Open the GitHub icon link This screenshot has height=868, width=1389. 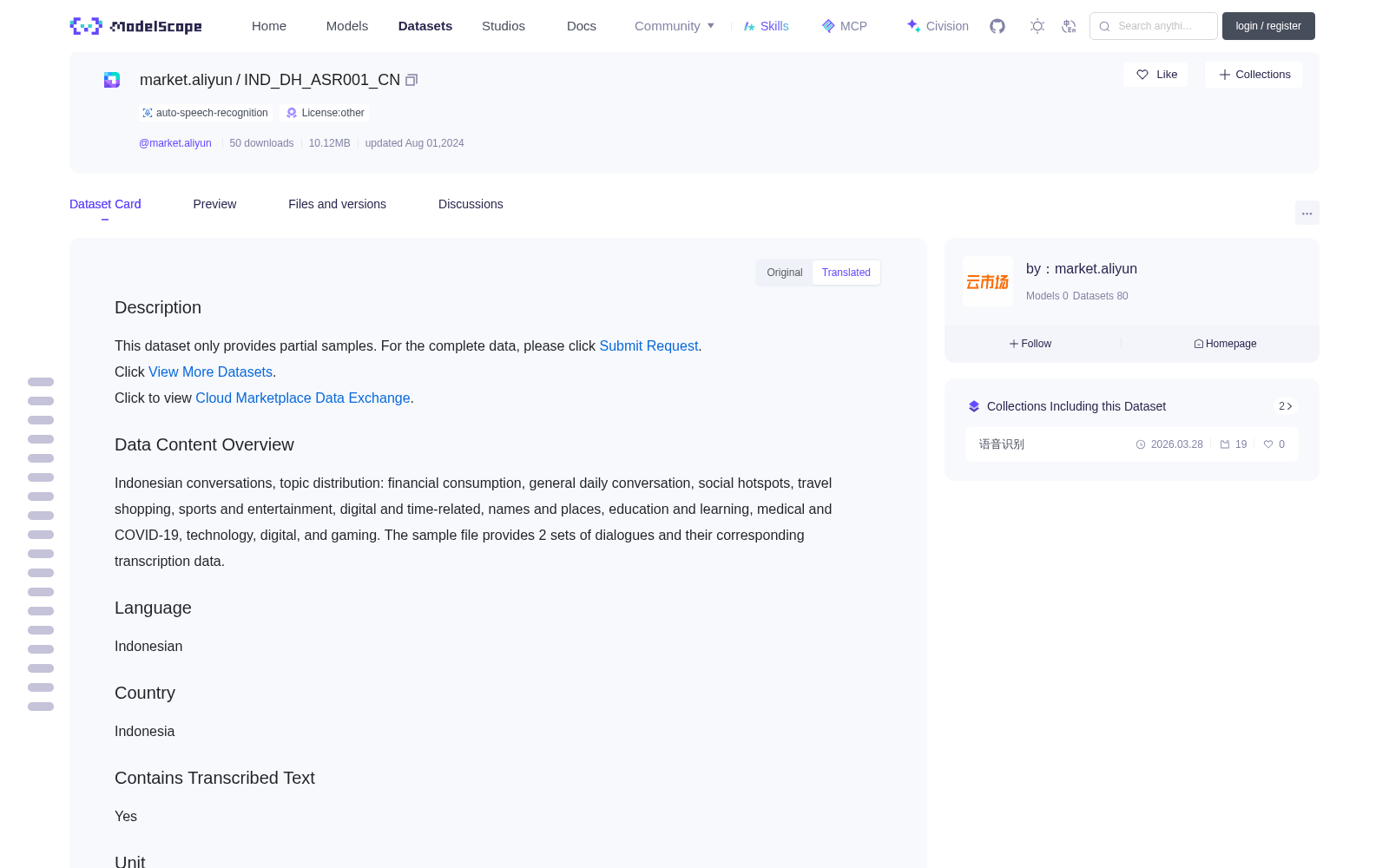(x=997, y=26)
